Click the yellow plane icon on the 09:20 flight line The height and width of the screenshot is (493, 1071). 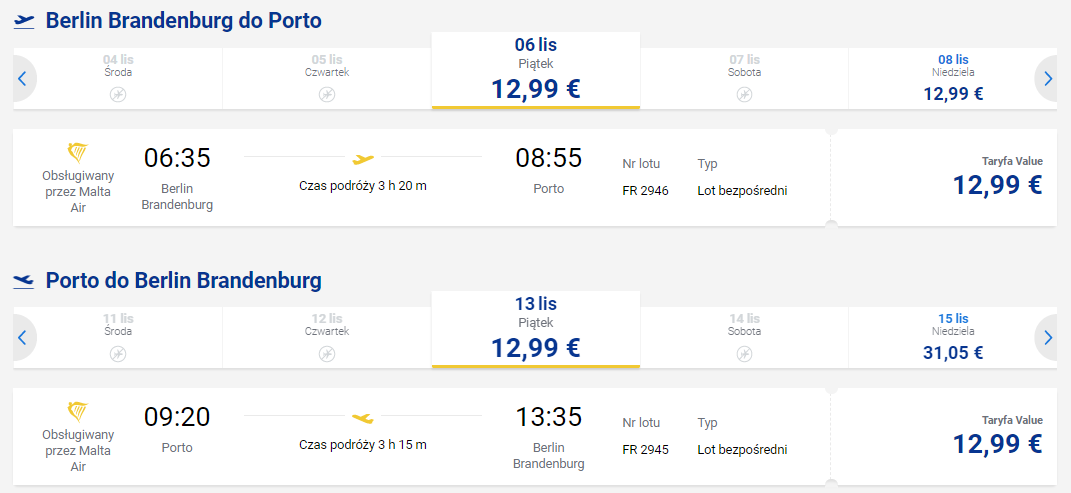pyautogui.click(x=363, y=417)
